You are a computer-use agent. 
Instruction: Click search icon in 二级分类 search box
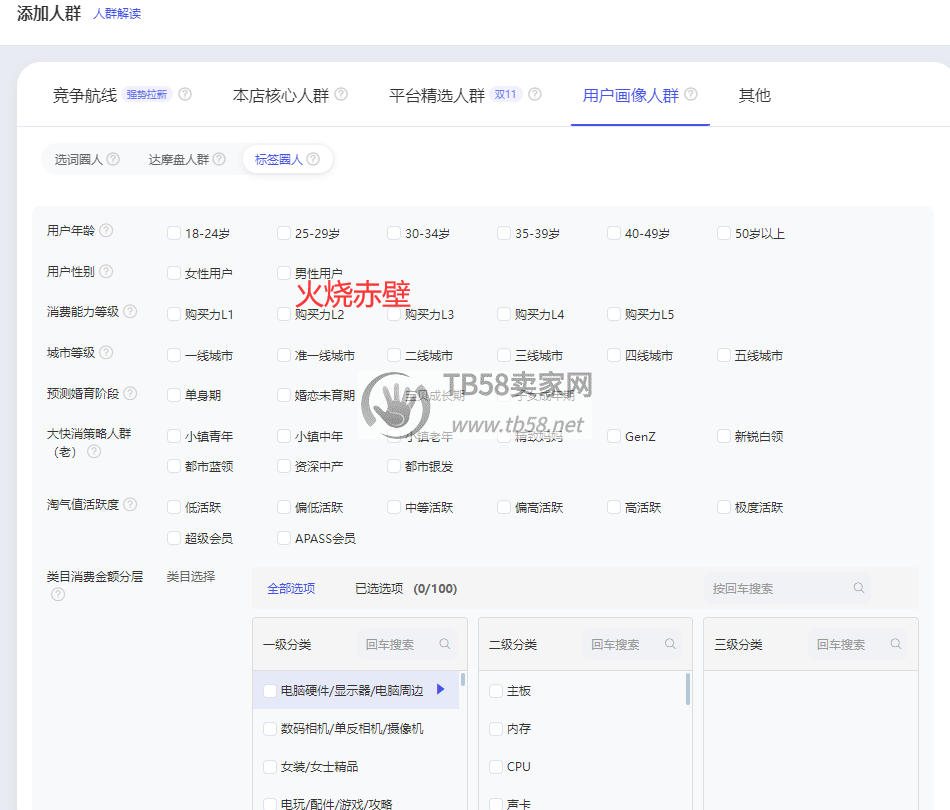pyautogui.click(x=670, y=644)
